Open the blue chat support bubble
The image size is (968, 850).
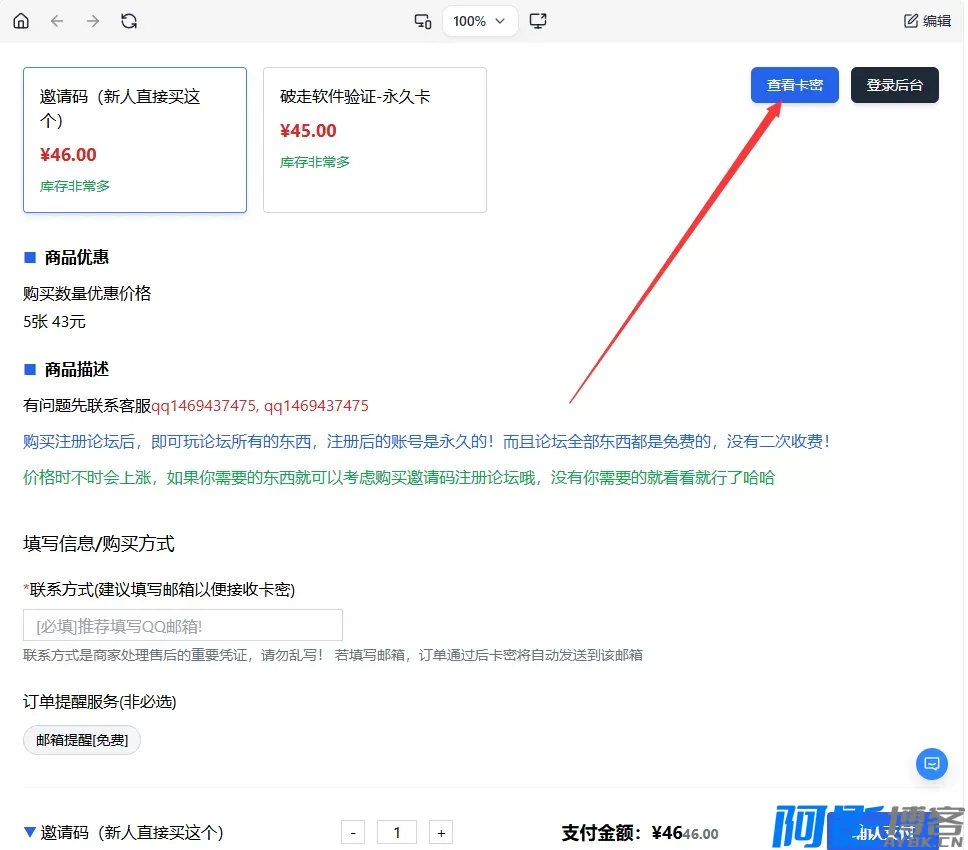point(932,764)
